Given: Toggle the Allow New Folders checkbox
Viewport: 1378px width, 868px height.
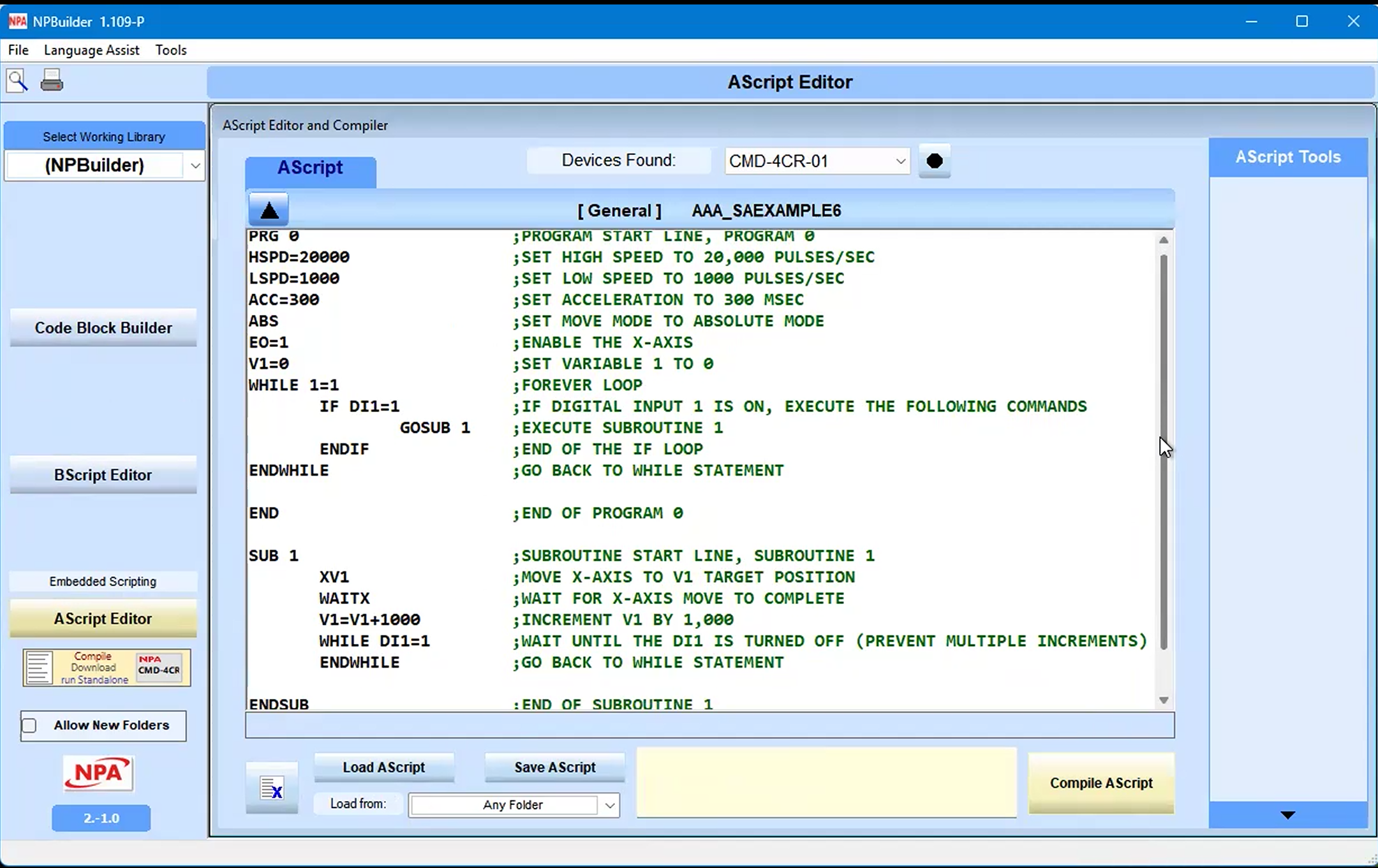Looking at the screenshot, I should 29,725.
